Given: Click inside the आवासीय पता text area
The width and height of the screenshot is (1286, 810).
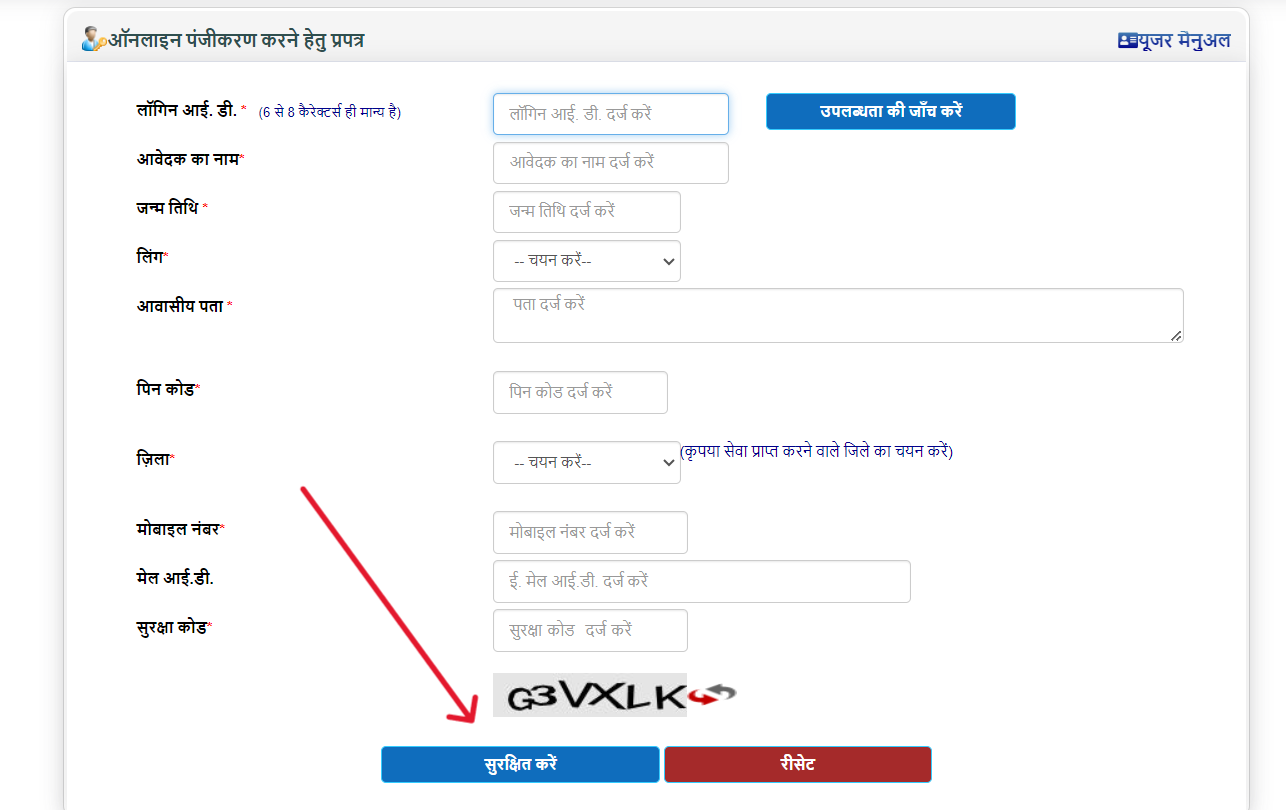Looking at the screenshot, I should (838, 315).
